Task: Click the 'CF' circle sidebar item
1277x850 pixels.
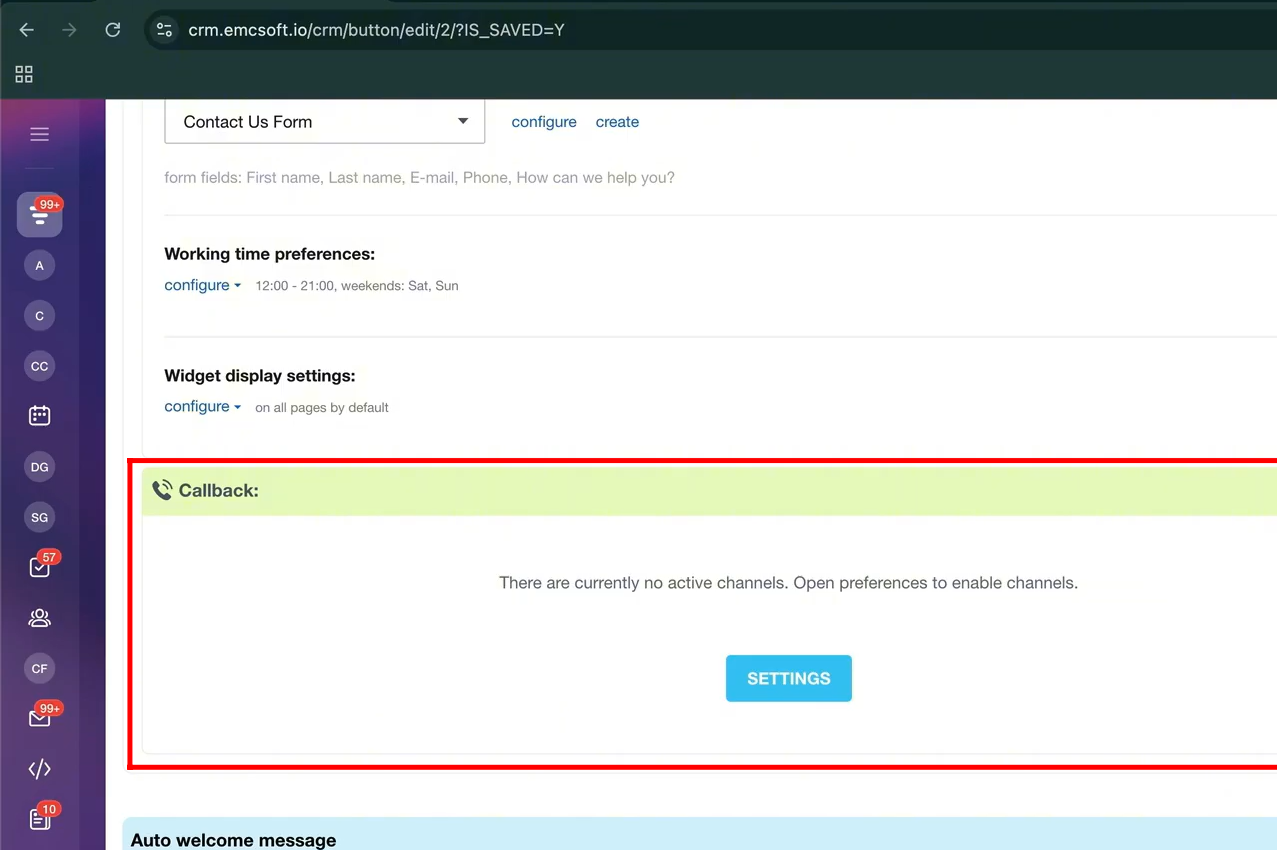Action: (39, 668)
